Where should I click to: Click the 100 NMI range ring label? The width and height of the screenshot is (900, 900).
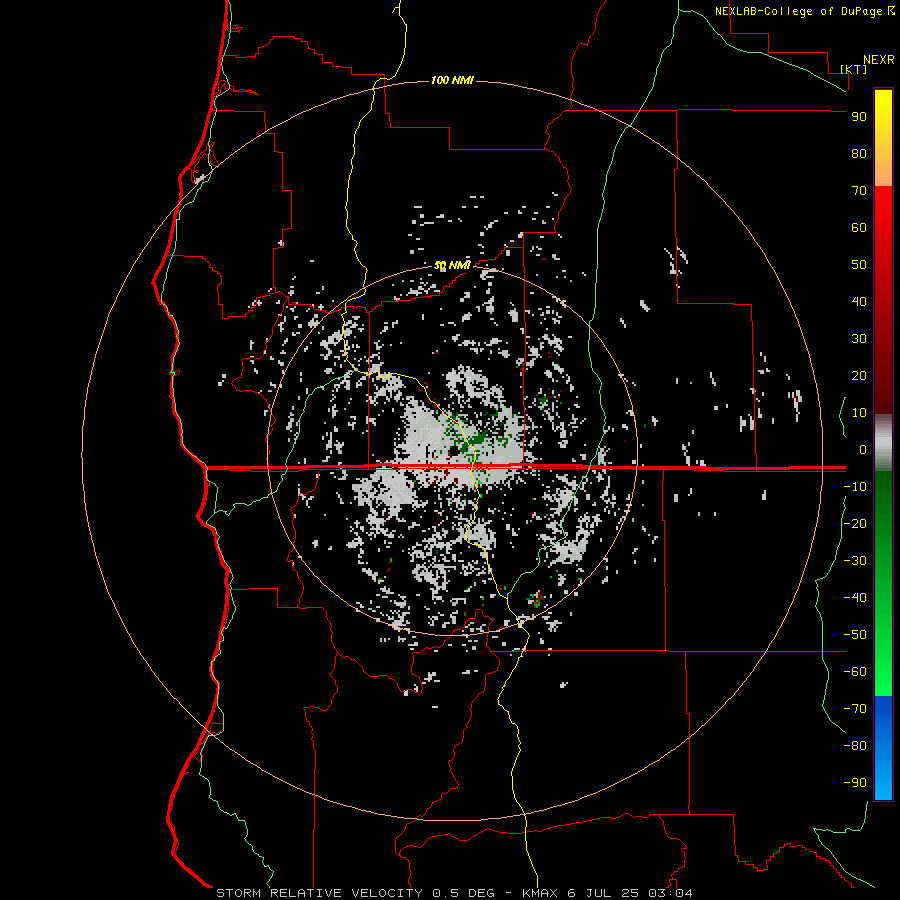pos(452,80)
